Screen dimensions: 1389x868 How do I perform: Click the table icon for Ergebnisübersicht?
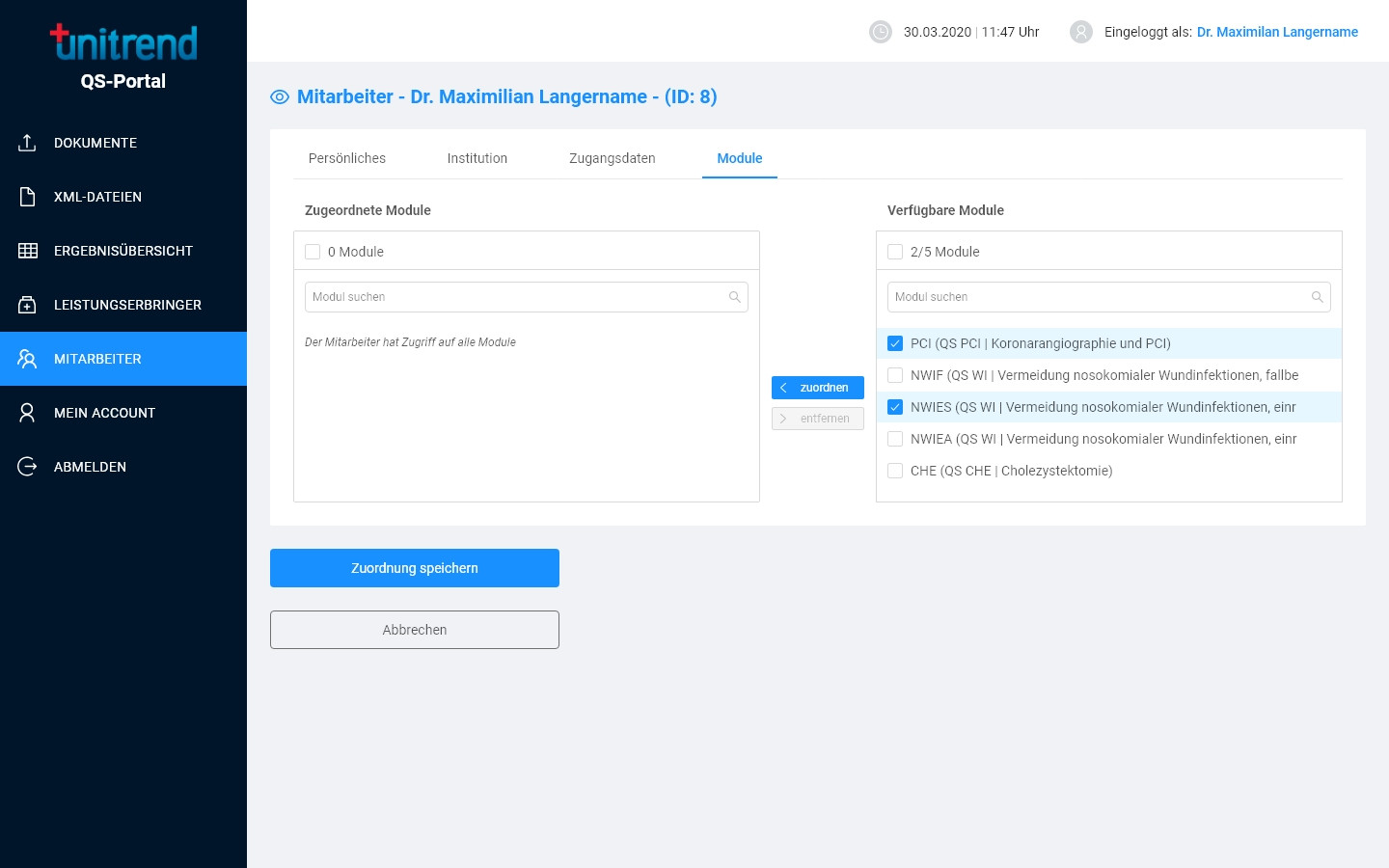point(27,251)
